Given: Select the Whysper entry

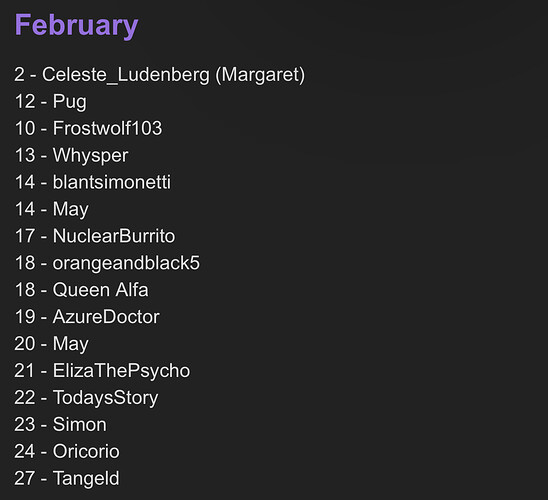Looking at the screenshot, I should coord(71,155).
